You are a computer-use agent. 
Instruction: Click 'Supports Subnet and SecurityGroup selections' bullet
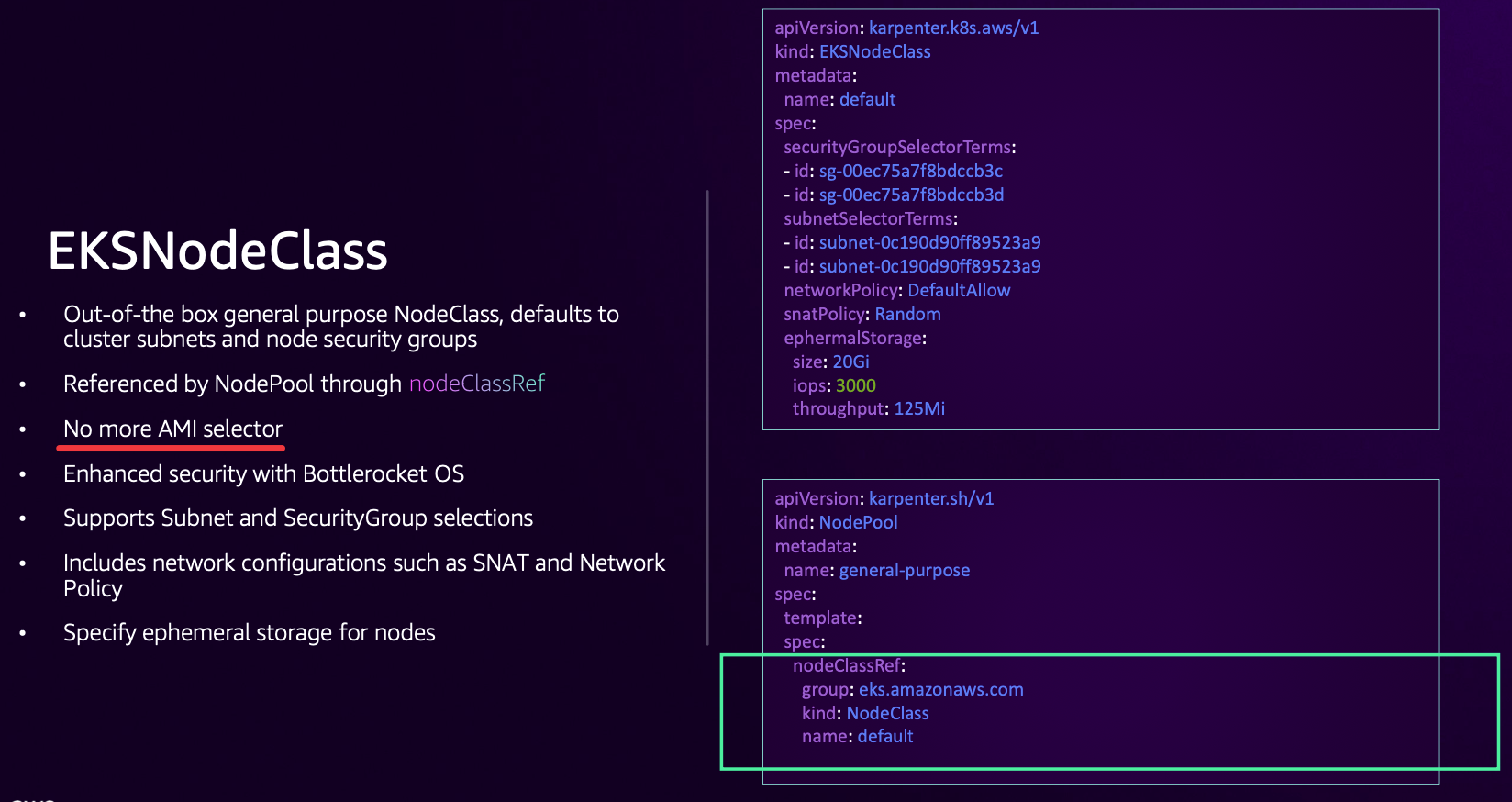[x=298, y=518]
